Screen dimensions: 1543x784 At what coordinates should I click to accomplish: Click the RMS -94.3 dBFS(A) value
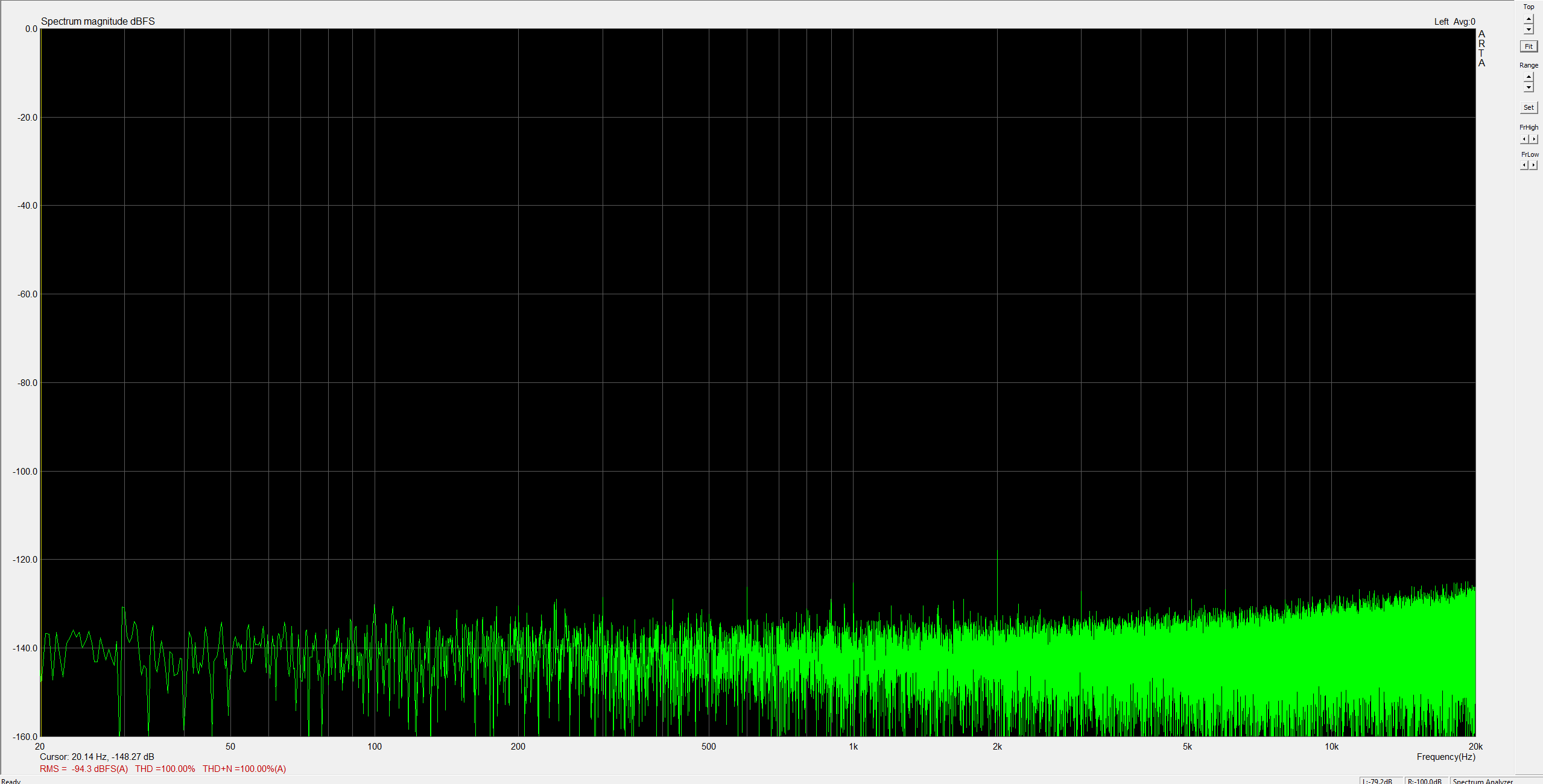point(84,768)
